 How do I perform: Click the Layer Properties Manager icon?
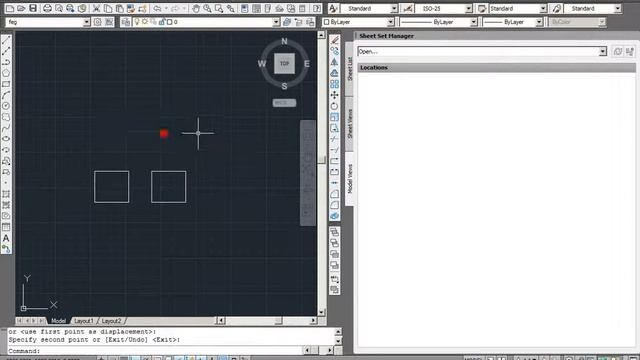(x=126, y=22)
